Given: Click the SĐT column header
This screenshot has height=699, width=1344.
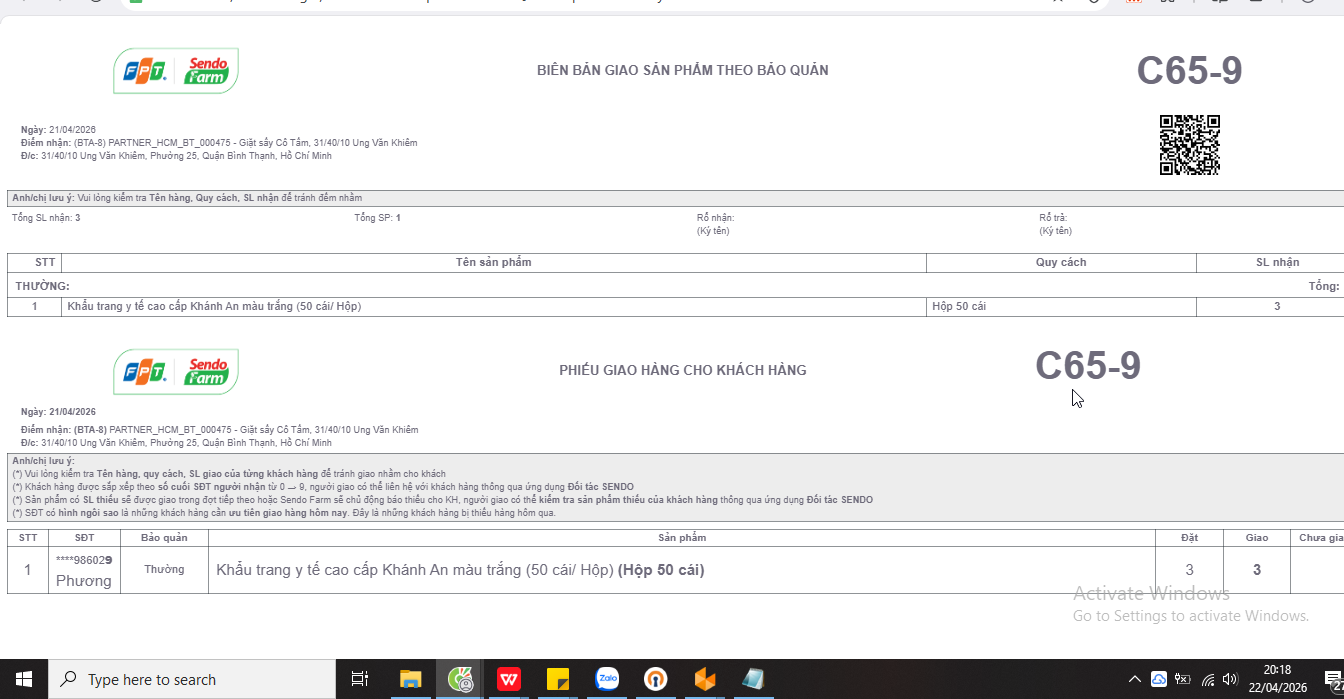Looking at the screenshot, I should coord(84,537).
